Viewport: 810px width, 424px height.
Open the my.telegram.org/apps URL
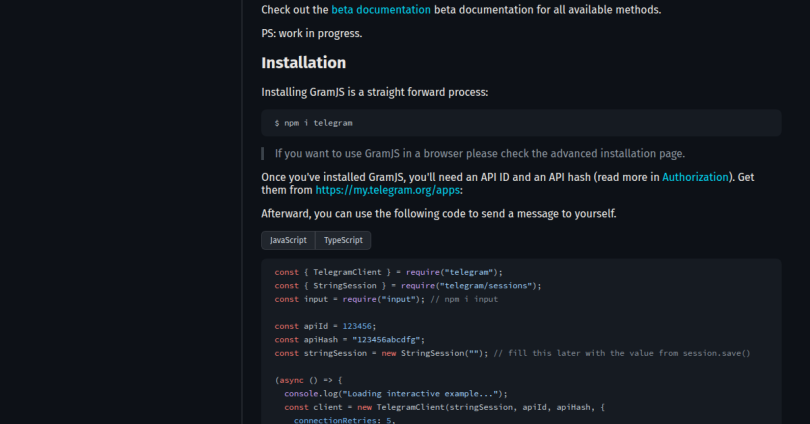pyautogui.click(x=387, y=190)
